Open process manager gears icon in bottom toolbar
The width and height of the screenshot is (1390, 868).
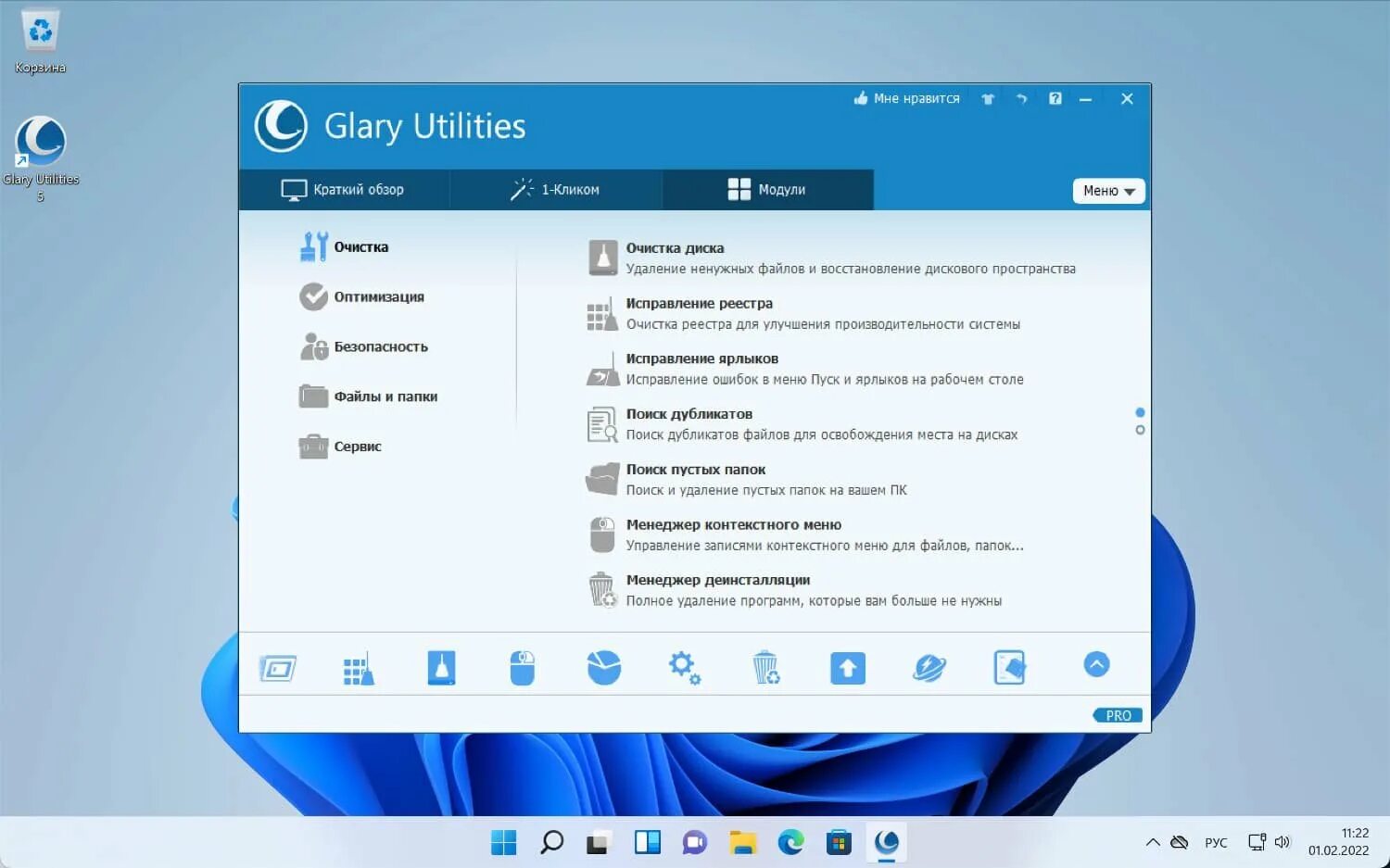point(685,668)
